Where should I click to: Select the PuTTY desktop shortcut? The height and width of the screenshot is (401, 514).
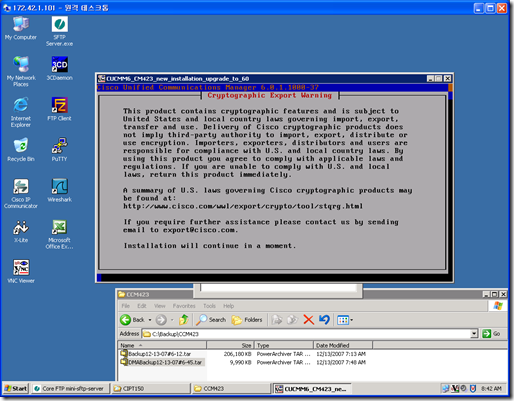pyautogui.click(x=59, y=149)
